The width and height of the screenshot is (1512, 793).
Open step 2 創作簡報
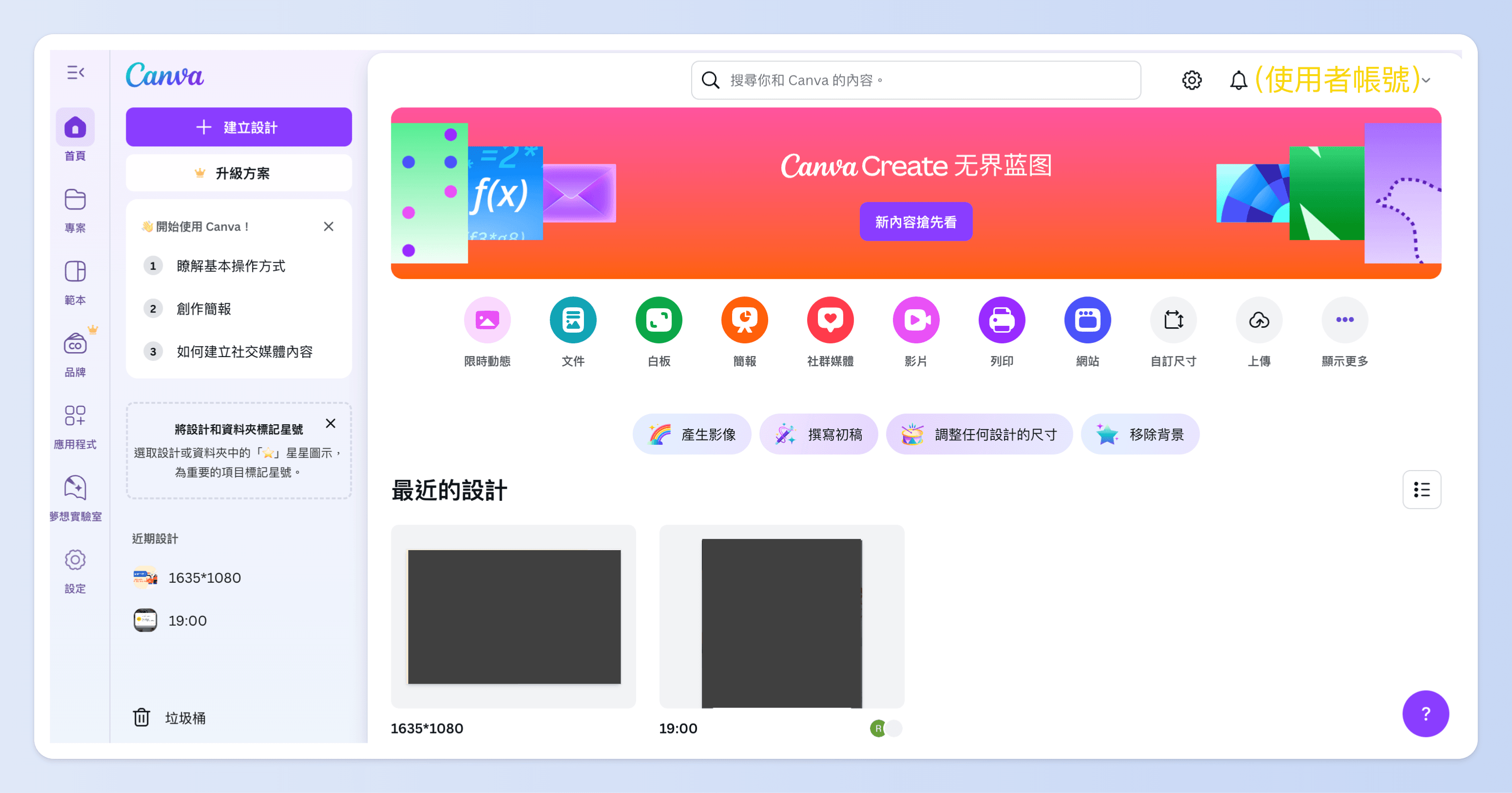(238, 308)
